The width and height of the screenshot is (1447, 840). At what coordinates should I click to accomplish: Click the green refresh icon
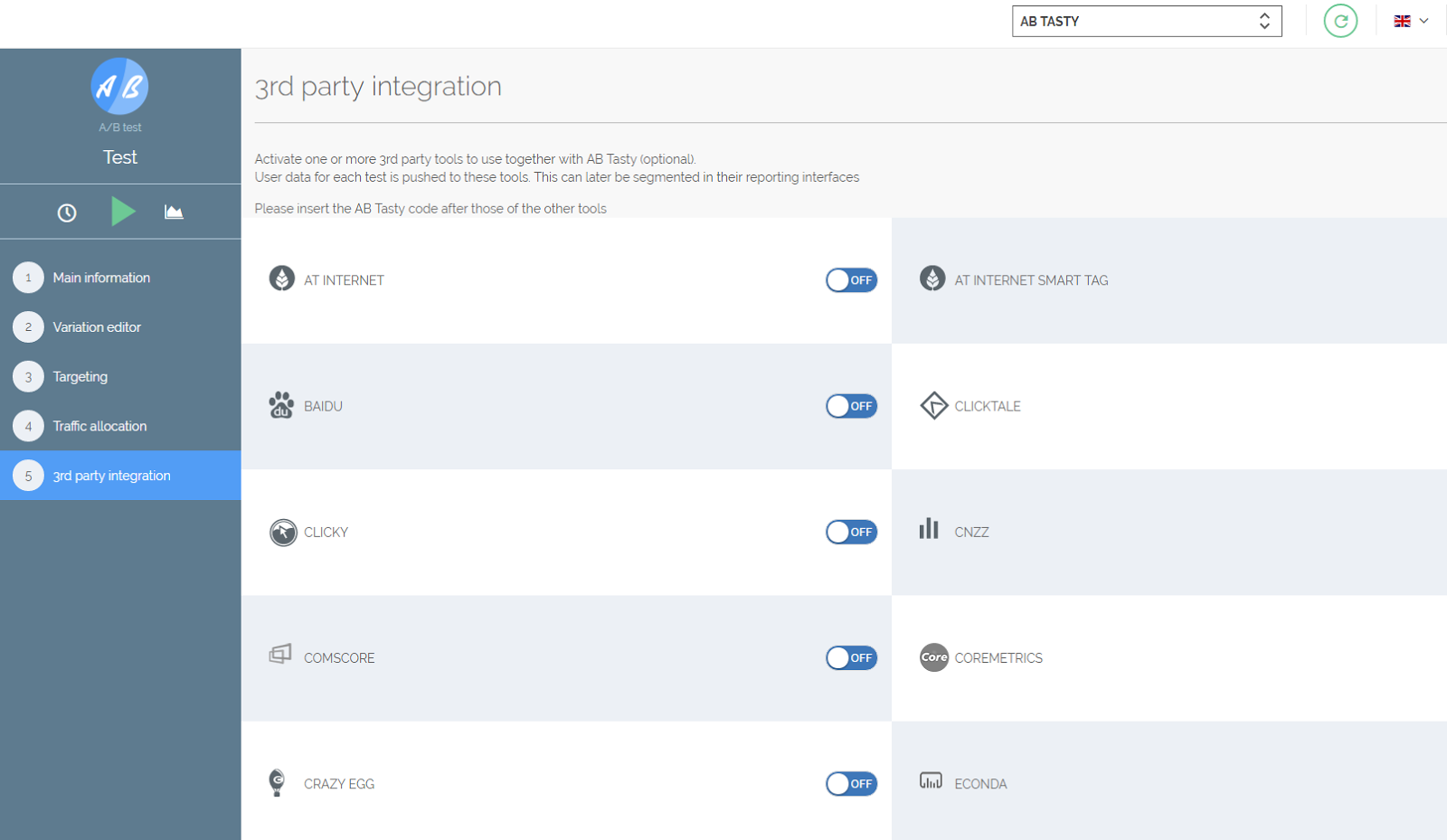pyautogui.click(x=1340, y=21)
